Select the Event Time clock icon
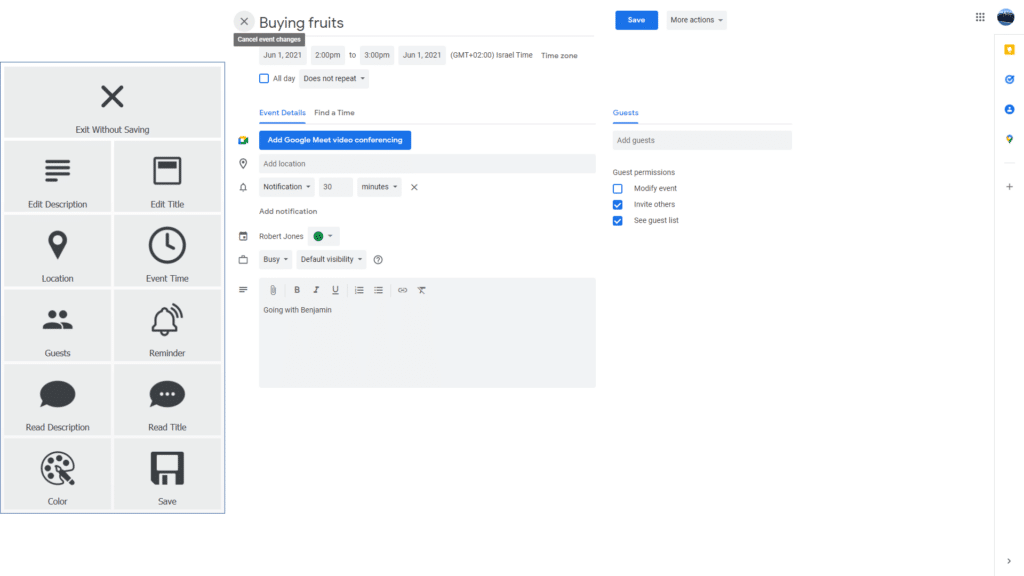The width and height of the screenshot is (1024, 576). (x=167, y=246)
